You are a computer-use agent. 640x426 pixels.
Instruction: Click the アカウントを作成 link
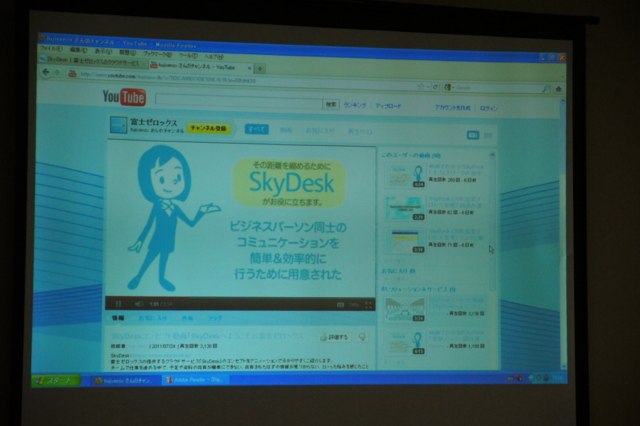tap(452, 108)
